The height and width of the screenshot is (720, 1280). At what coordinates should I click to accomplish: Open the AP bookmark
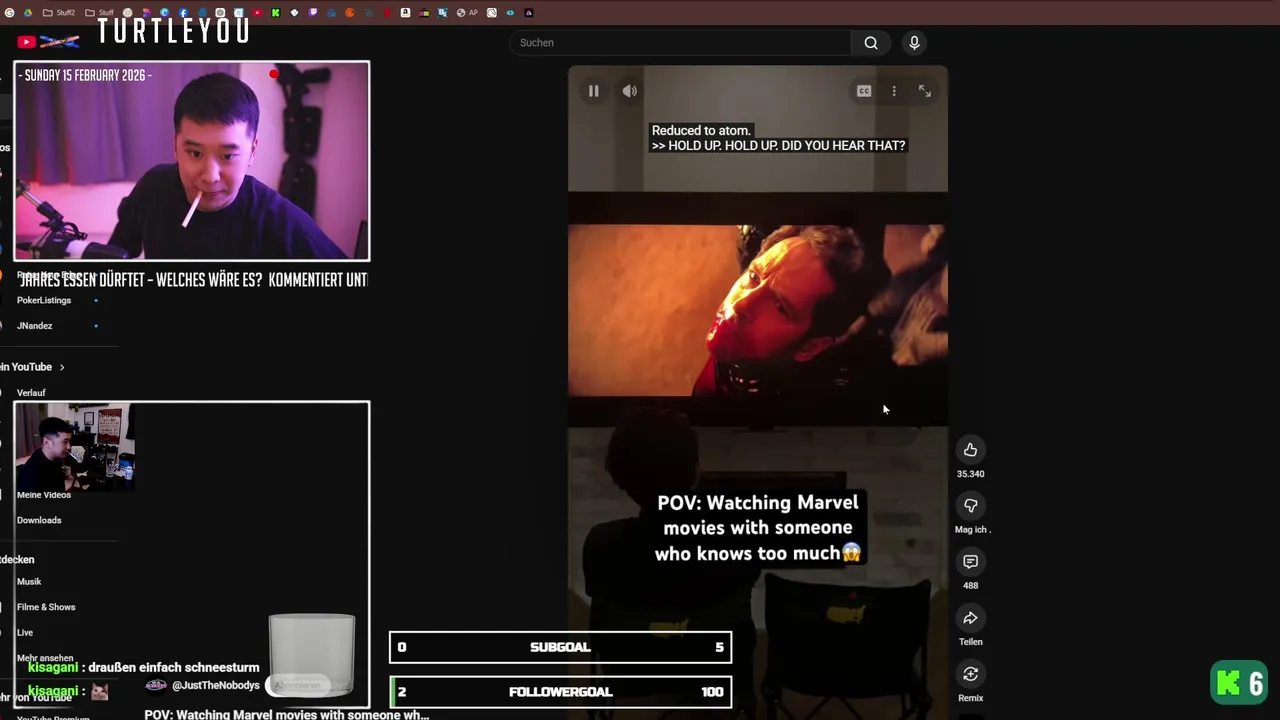(x=467, y=13)
